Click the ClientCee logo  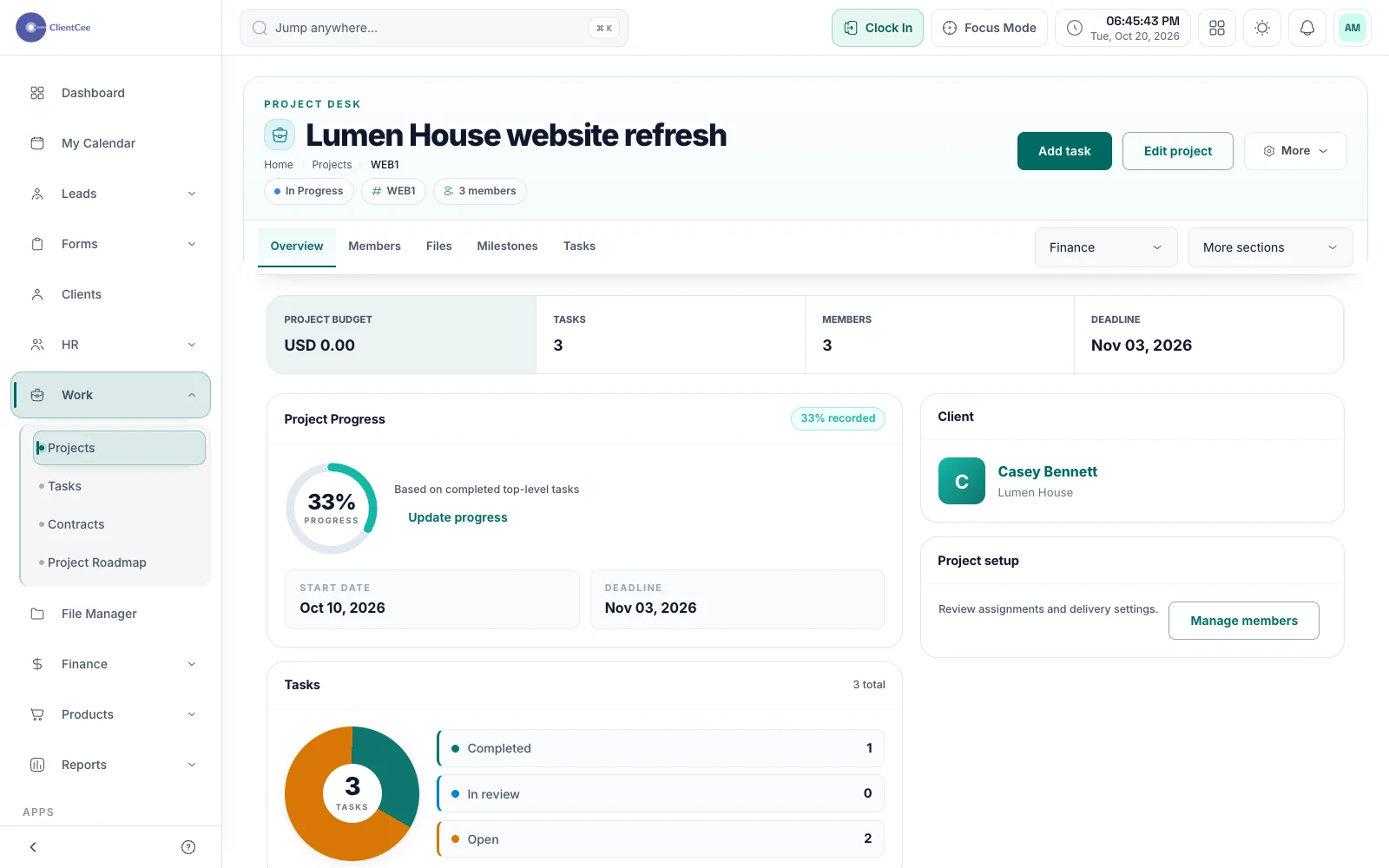click(x=54, y=28)
